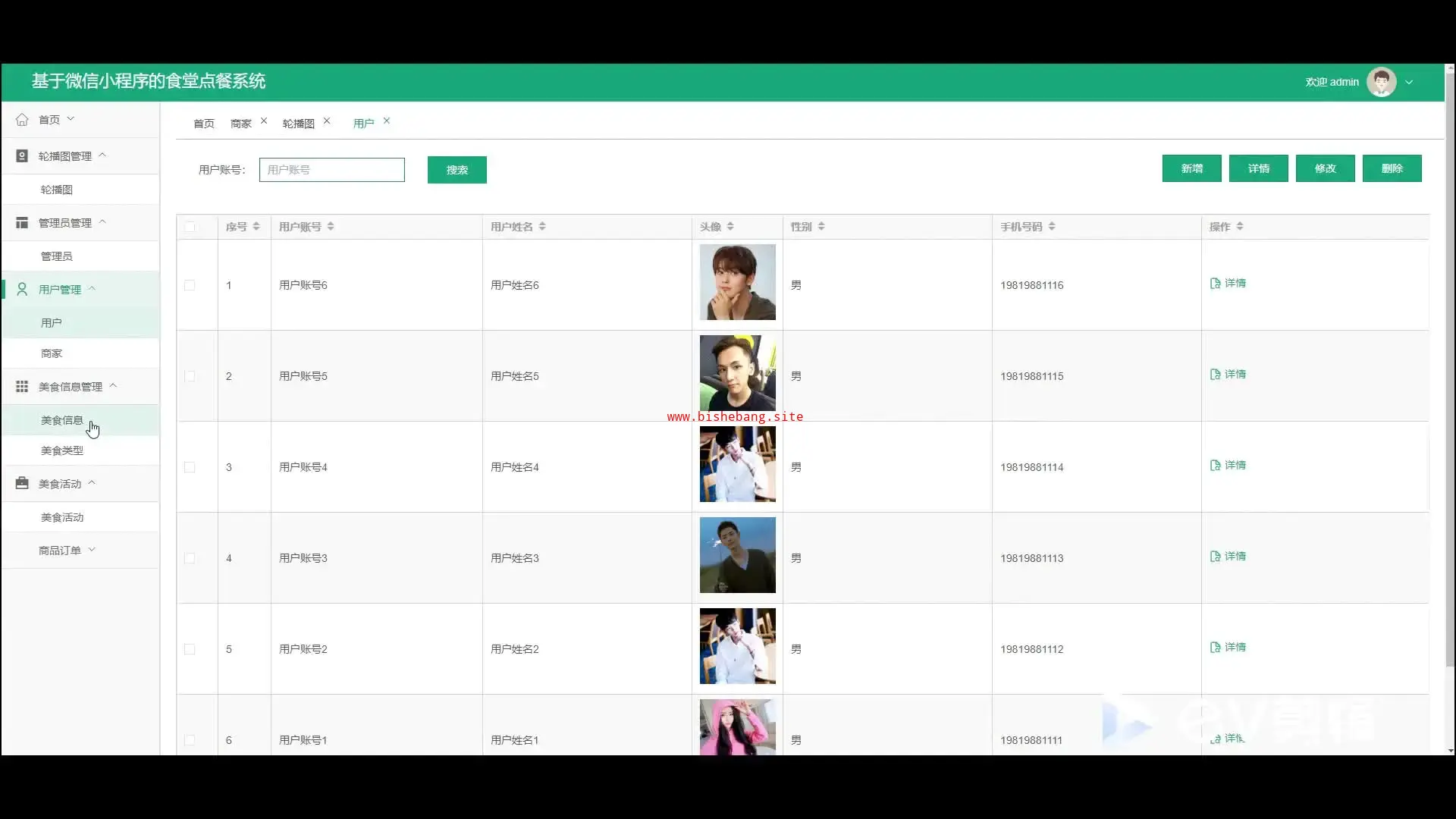Focus the 用户账号 search input field
The height and width of the screenshot is (819, 1456).
coord(331,170)
